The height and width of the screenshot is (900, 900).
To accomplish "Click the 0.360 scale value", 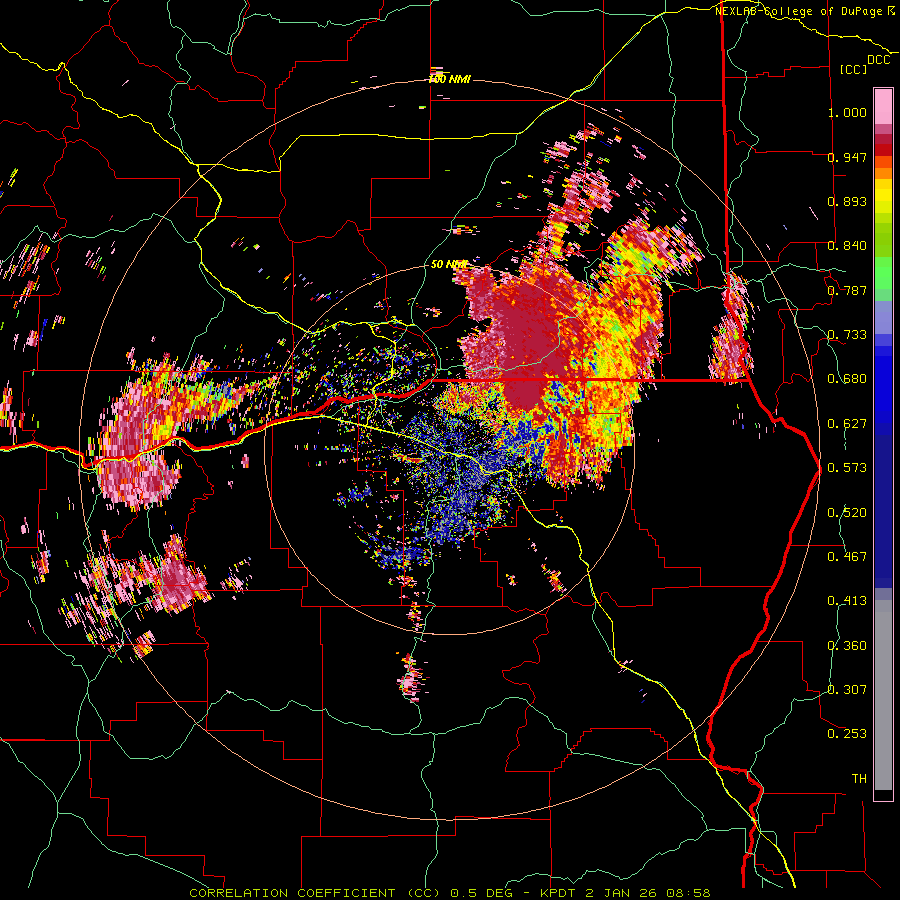I will (x=847, y=646).
